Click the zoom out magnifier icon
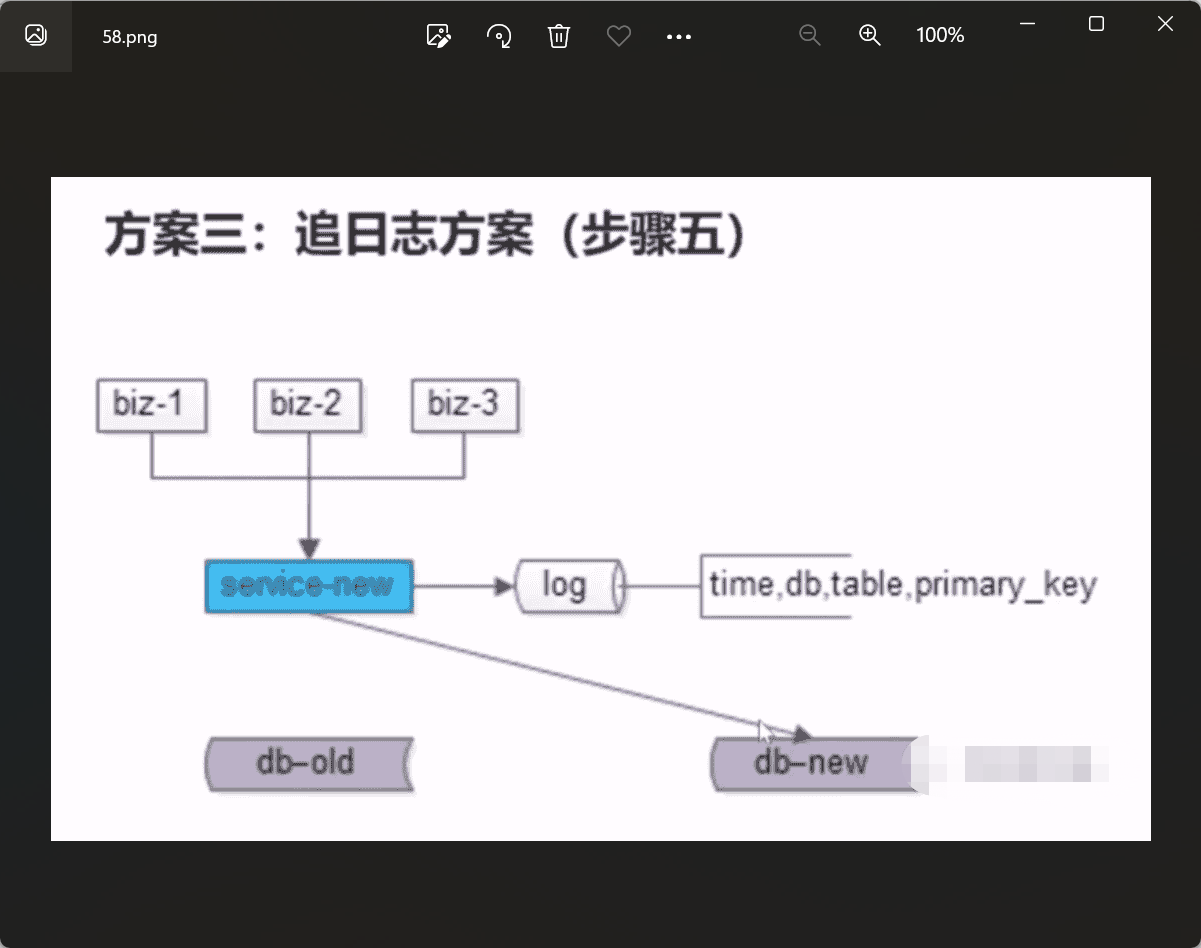This screenshot has width=1201, height=948. pos(810,35)
